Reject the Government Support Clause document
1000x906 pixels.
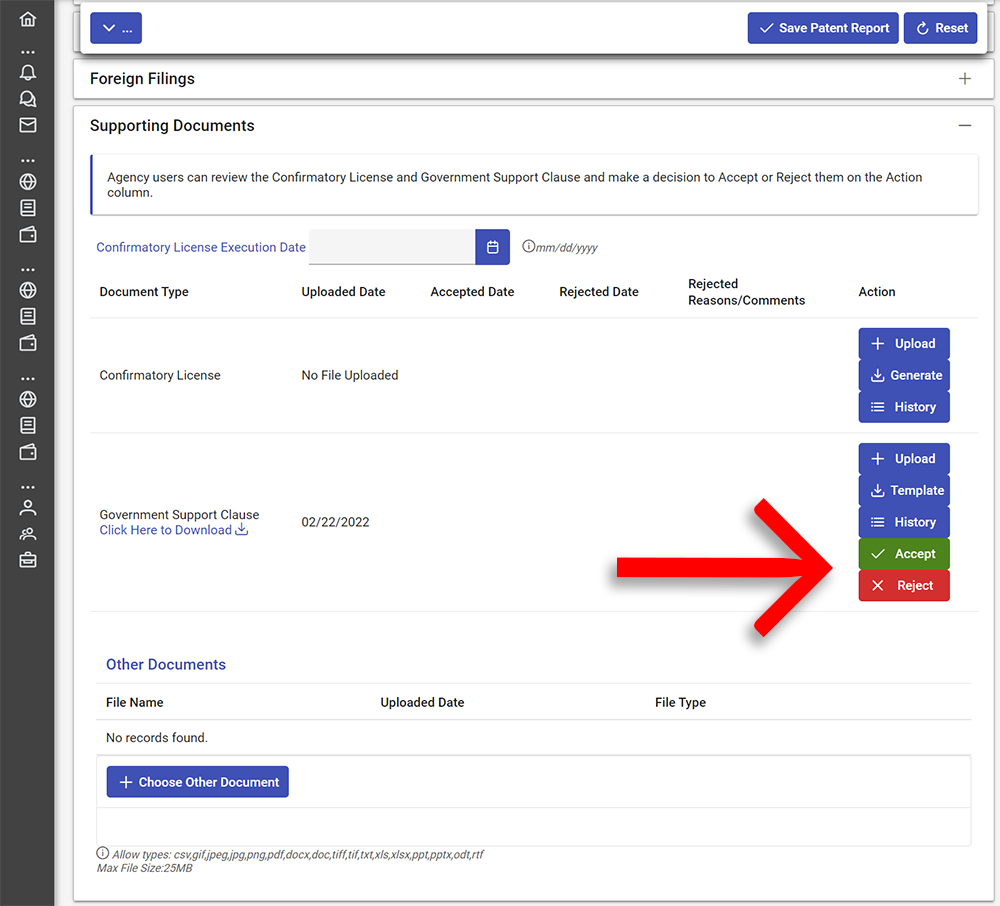904,586
